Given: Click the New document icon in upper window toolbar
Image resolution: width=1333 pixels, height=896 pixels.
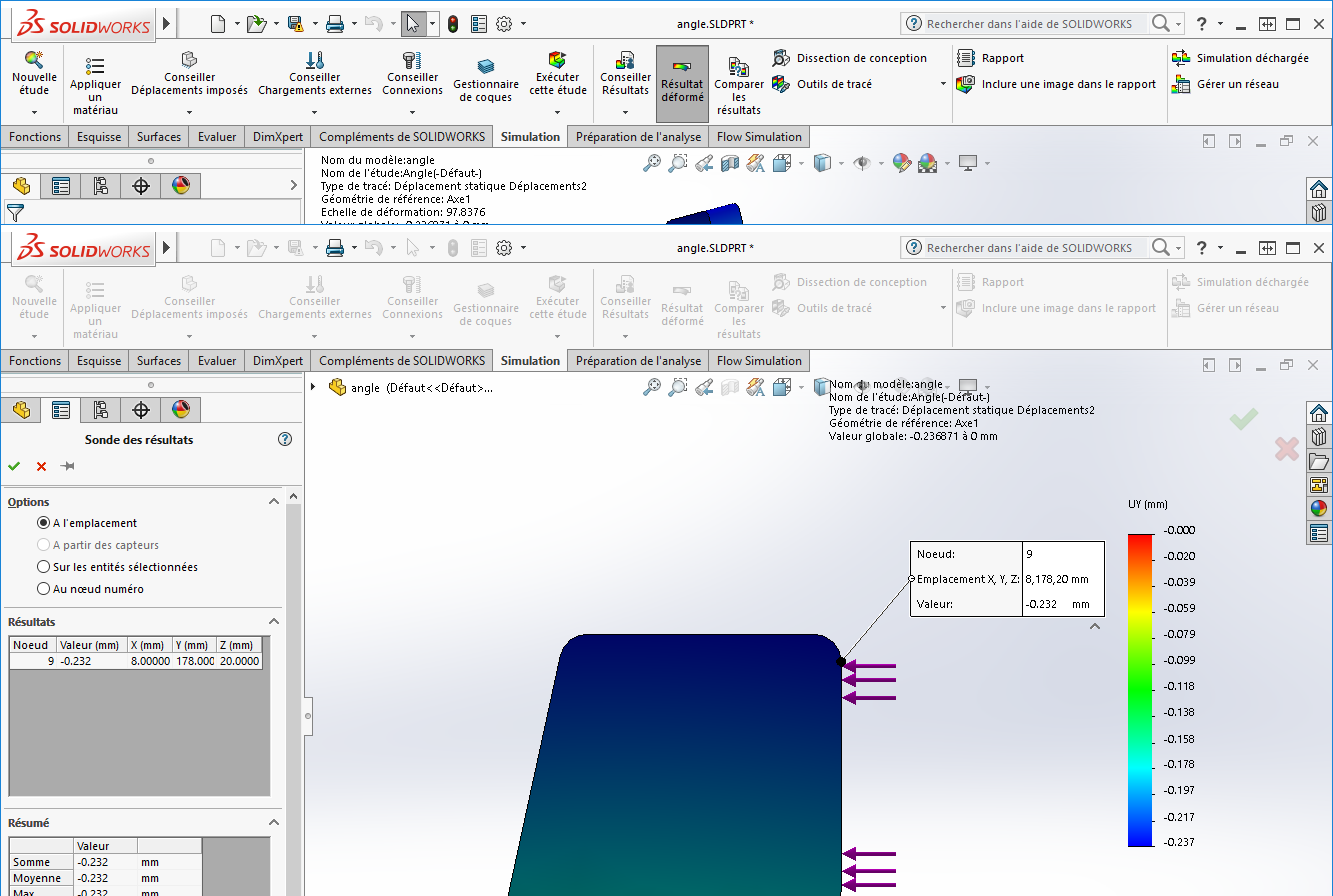Looking at the screenshot, I should pos(218,24).
